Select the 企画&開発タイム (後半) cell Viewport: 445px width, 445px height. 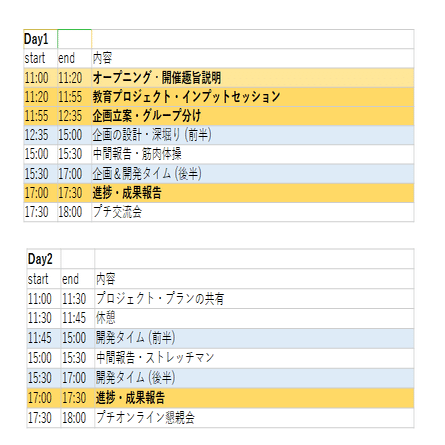(253, 174)
